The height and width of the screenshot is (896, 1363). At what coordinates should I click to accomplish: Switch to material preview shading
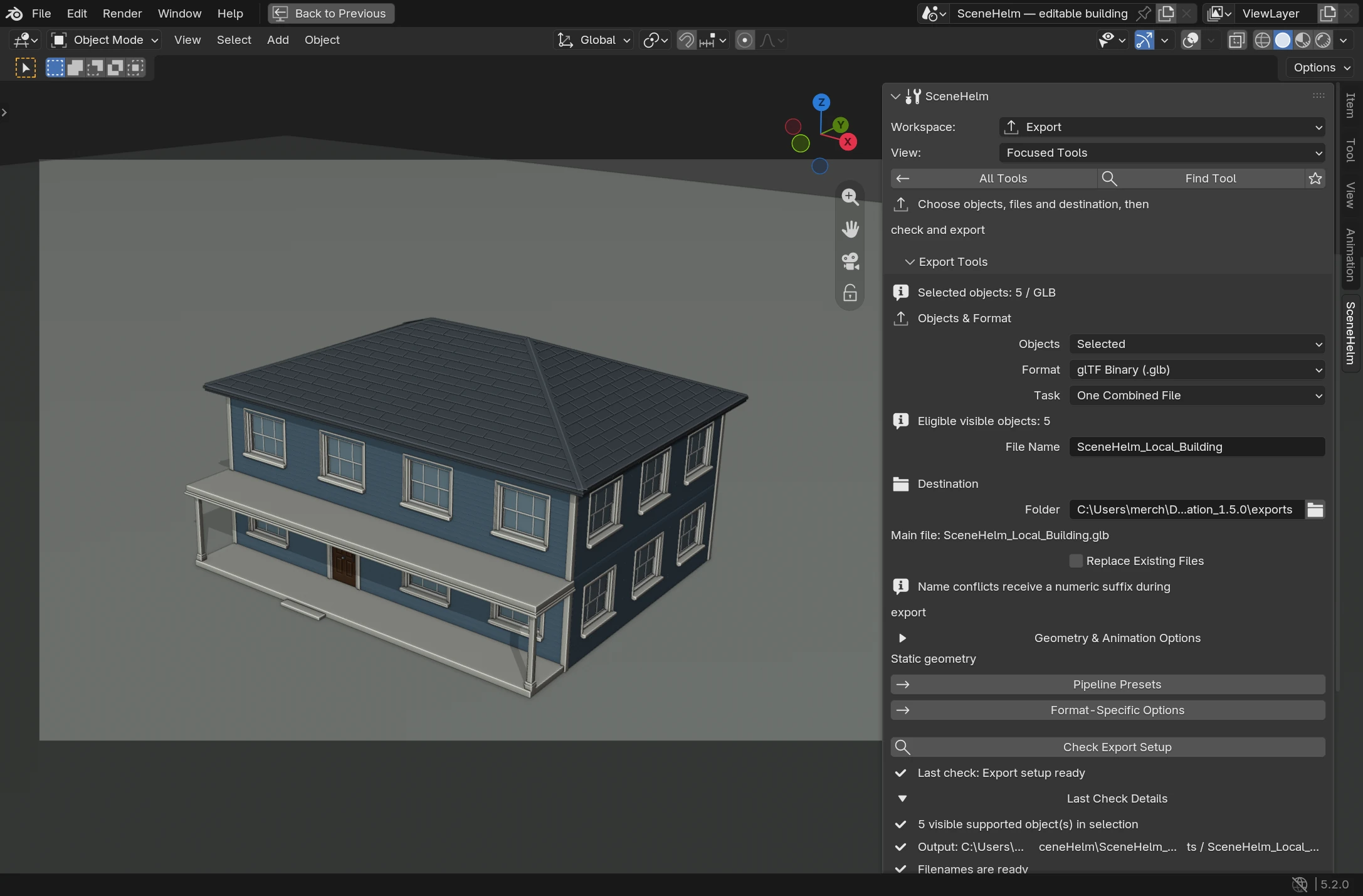(1302, 40)
